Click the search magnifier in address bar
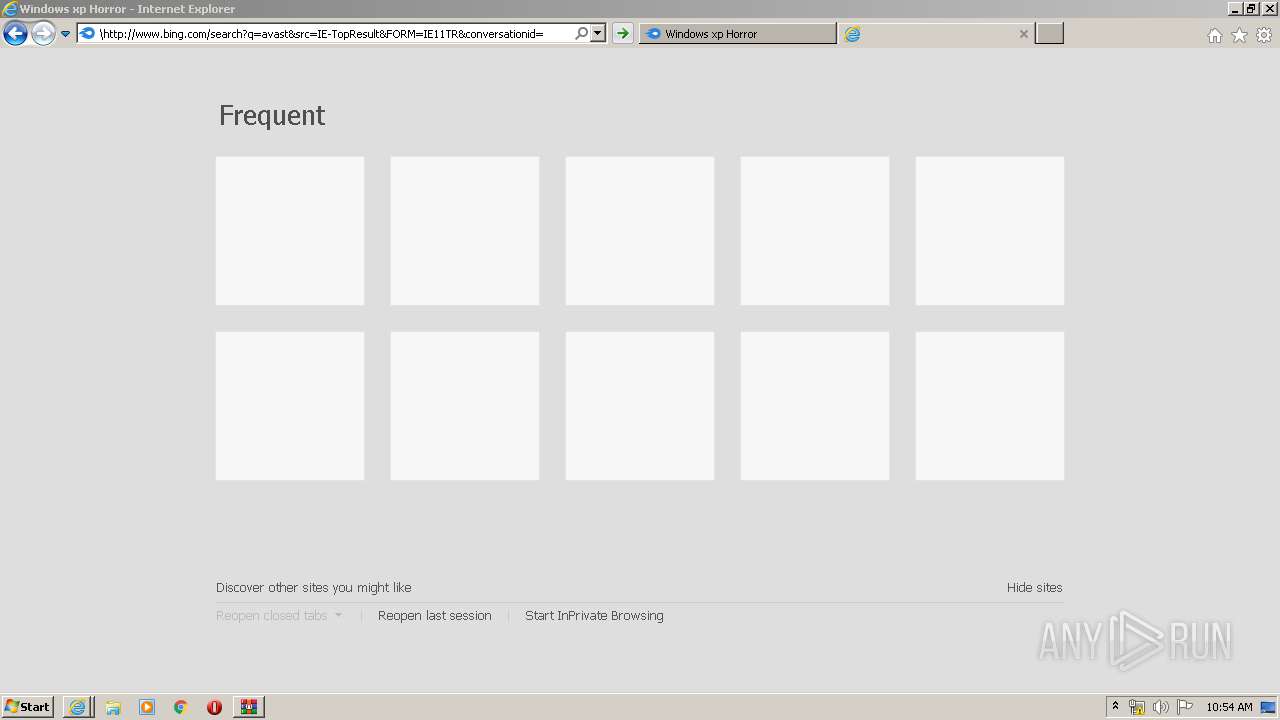Screen dimensions: 1280x720 pyautogui.click(x=581, y=34)
